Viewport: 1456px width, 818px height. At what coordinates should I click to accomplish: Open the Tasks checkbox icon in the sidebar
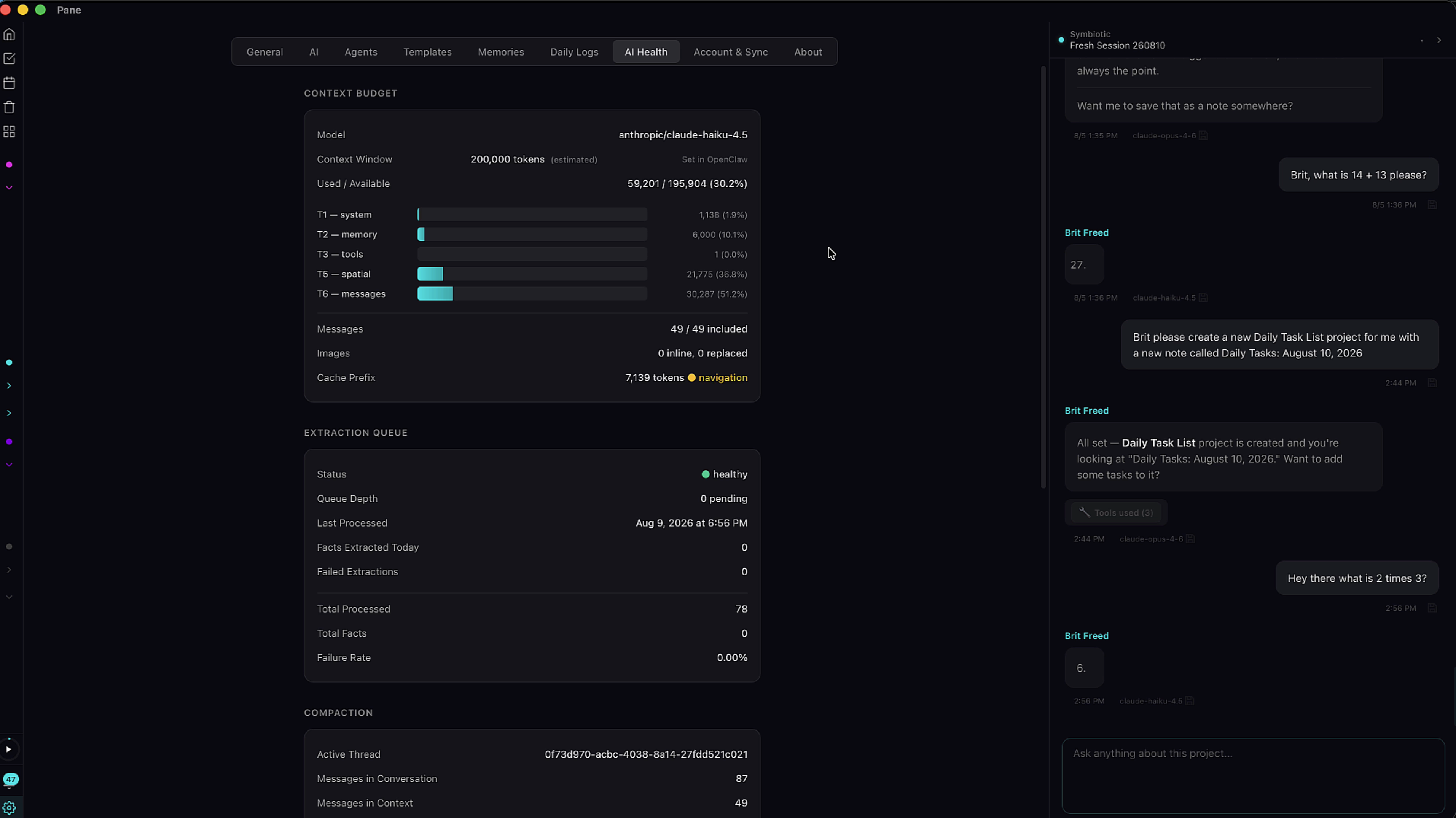pos(9,59)
